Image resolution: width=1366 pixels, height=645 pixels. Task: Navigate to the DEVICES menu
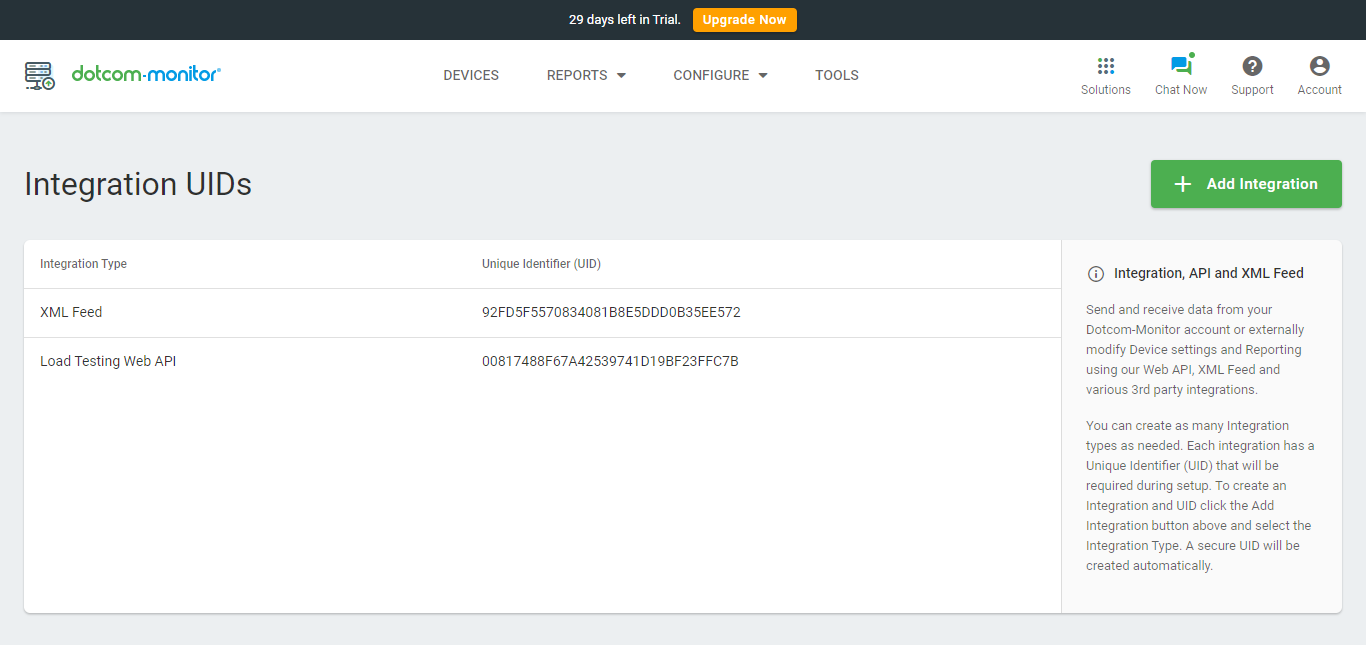pyautogui.click(x=470, y=75)
